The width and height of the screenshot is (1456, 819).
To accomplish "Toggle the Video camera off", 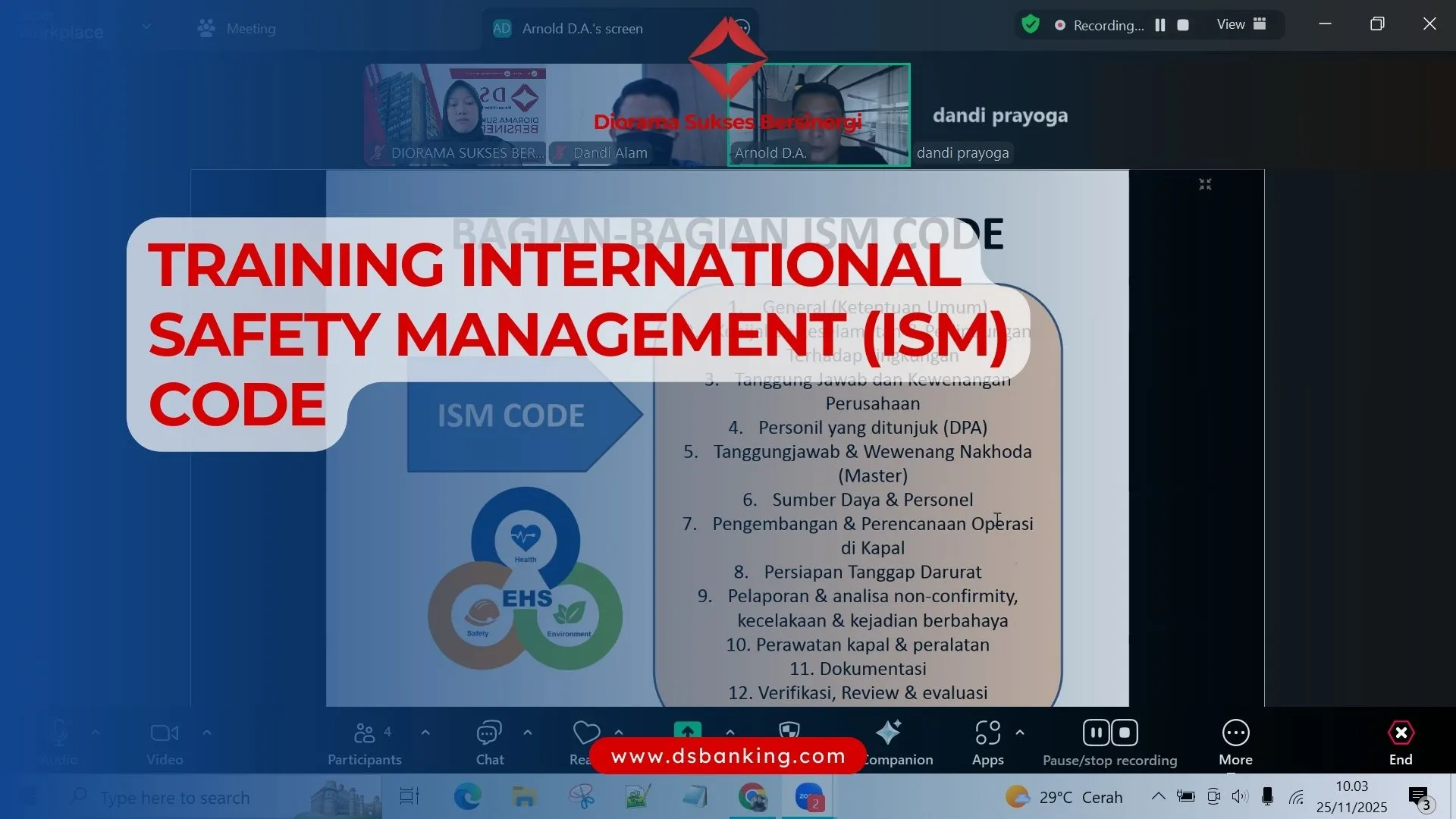I will [164, 732].
